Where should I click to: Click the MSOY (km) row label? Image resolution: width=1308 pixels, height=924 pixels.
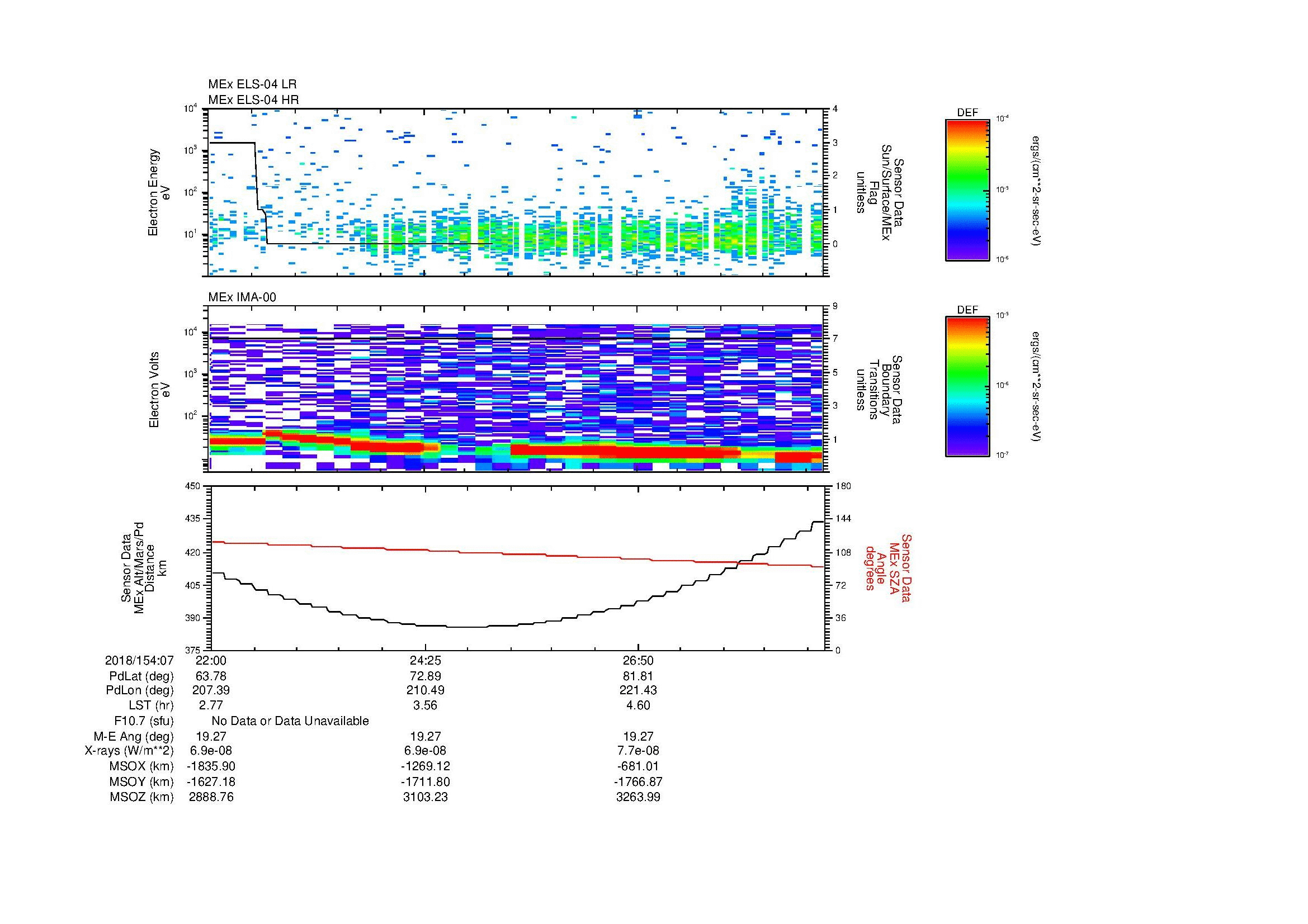(x=141, y=782)
